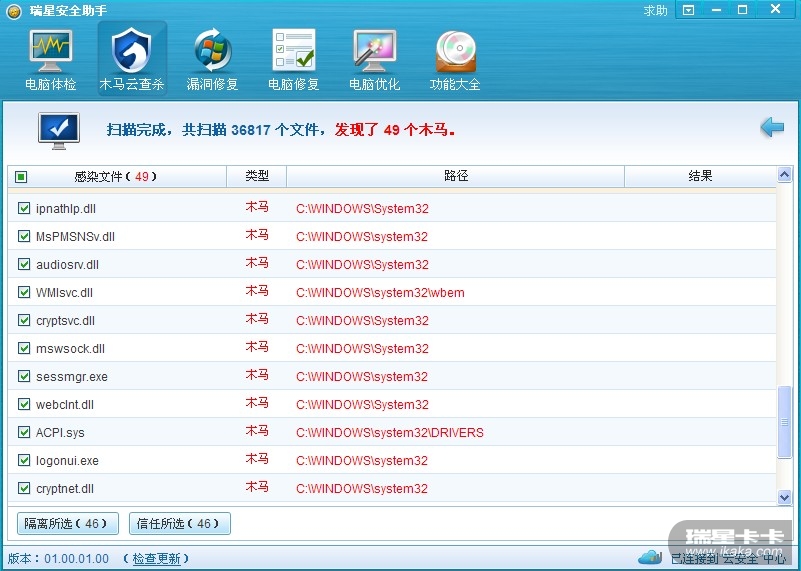Screen dimensions: 801x571
Task: Click the 感染文件 column header
Action: tap(116, 177)
